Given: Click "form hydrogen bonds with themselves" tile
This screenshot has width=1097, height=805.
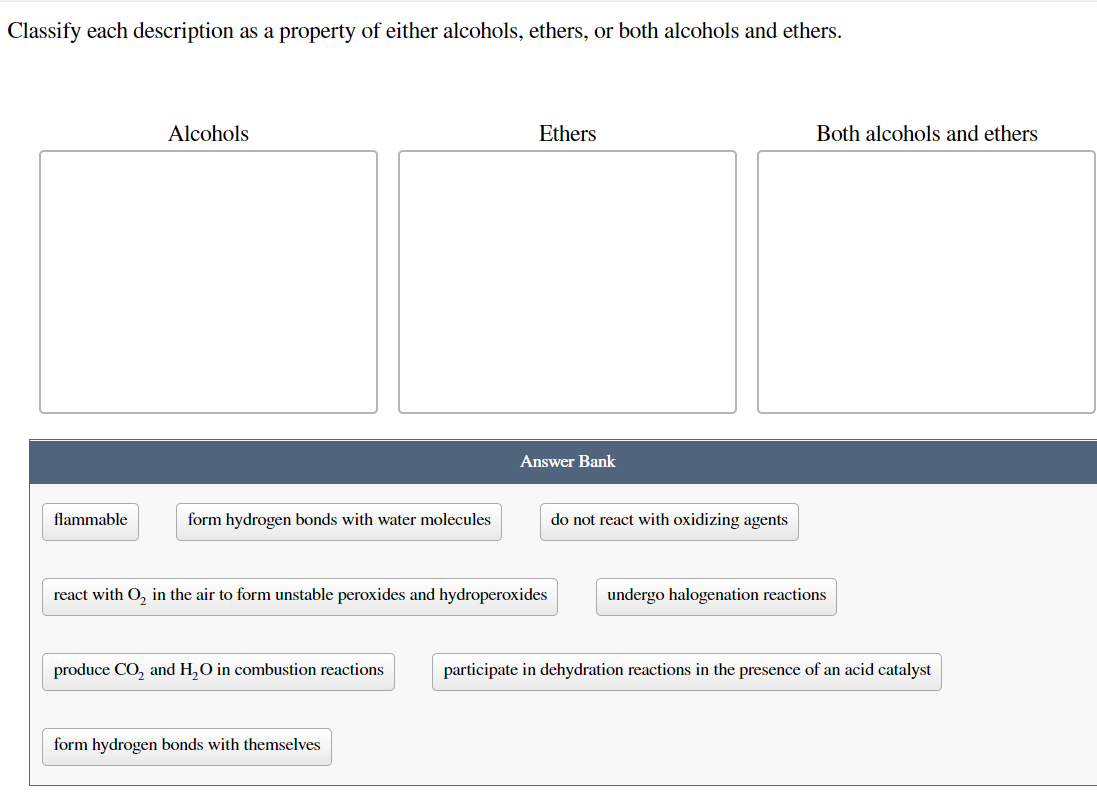Looking at the screenshot, I should pos(186,746).
